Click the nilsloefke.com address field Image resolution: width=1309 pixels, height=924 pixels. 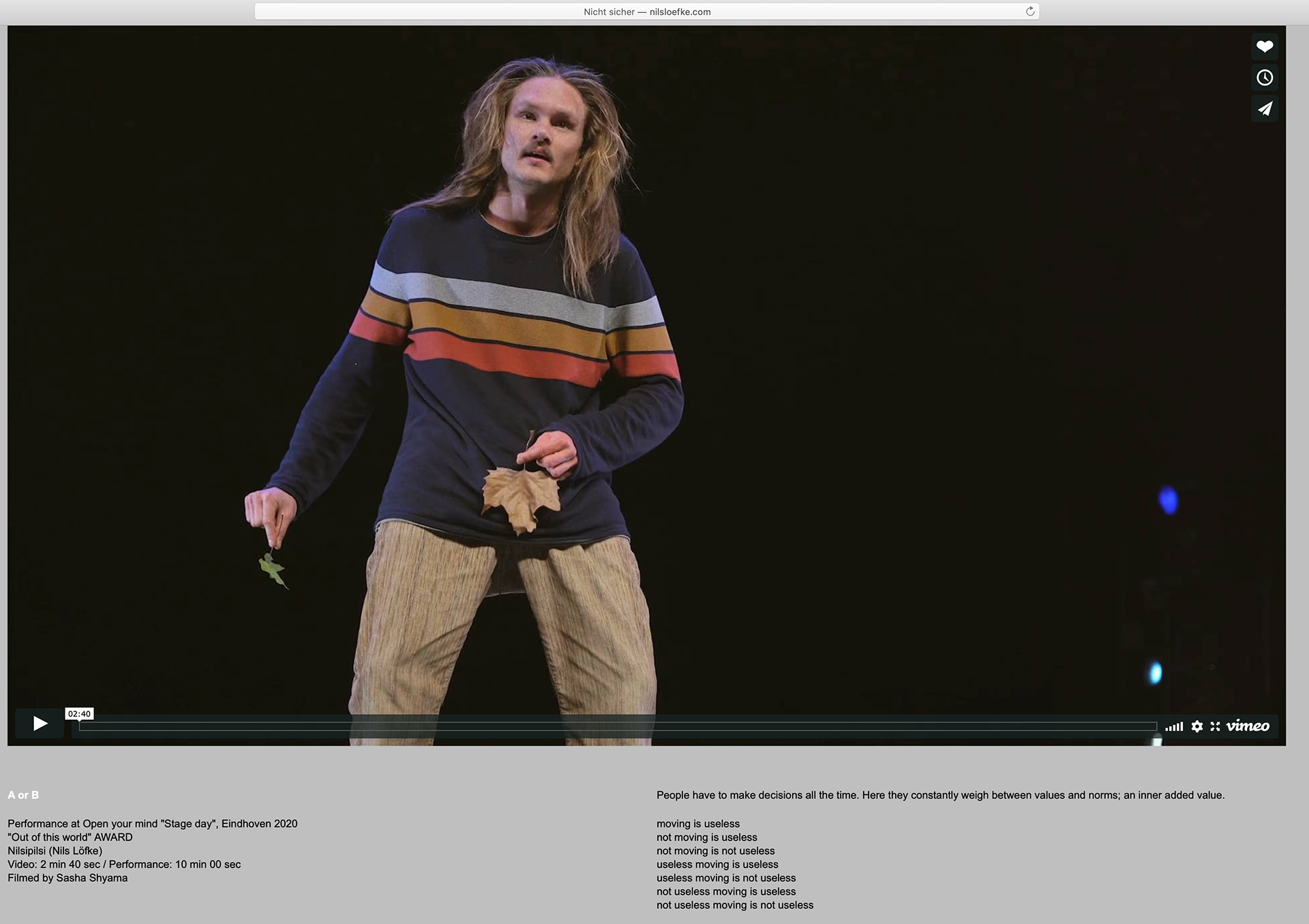[646, 12]
